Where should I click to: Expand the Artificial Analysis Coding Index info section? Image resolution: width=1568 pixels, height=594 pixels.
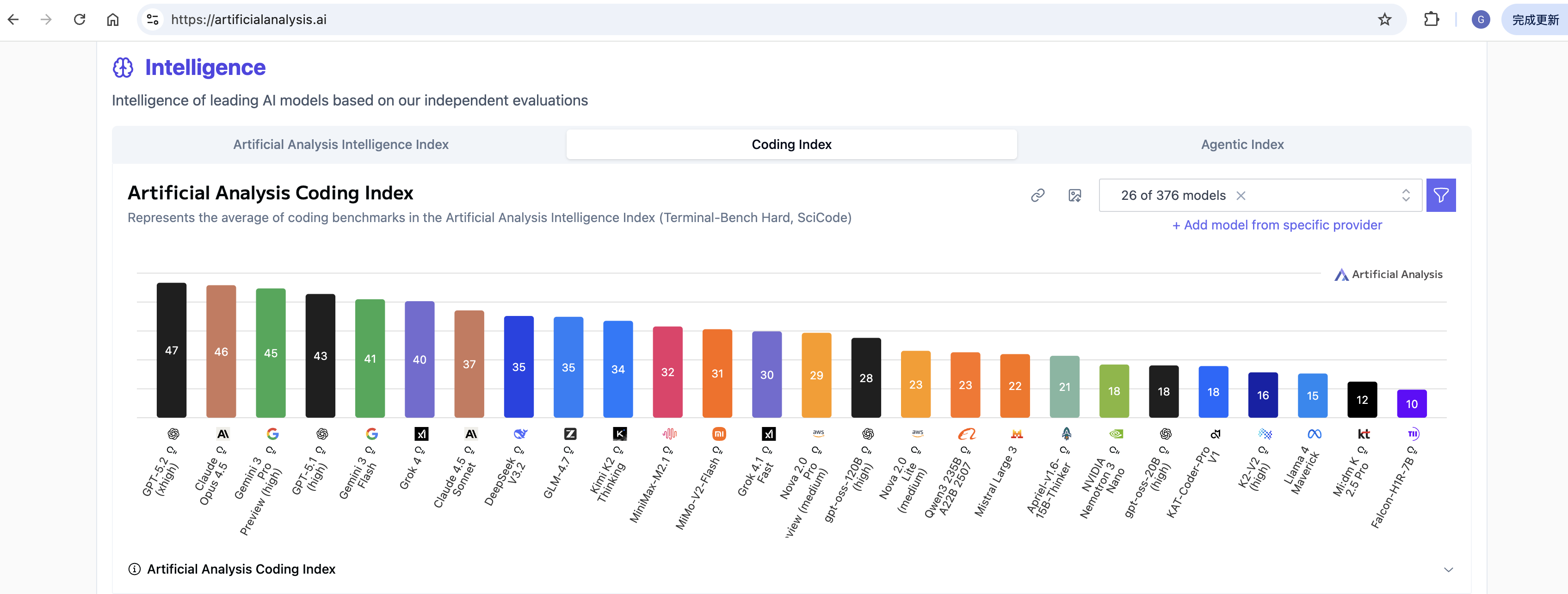click(1448, 569)
